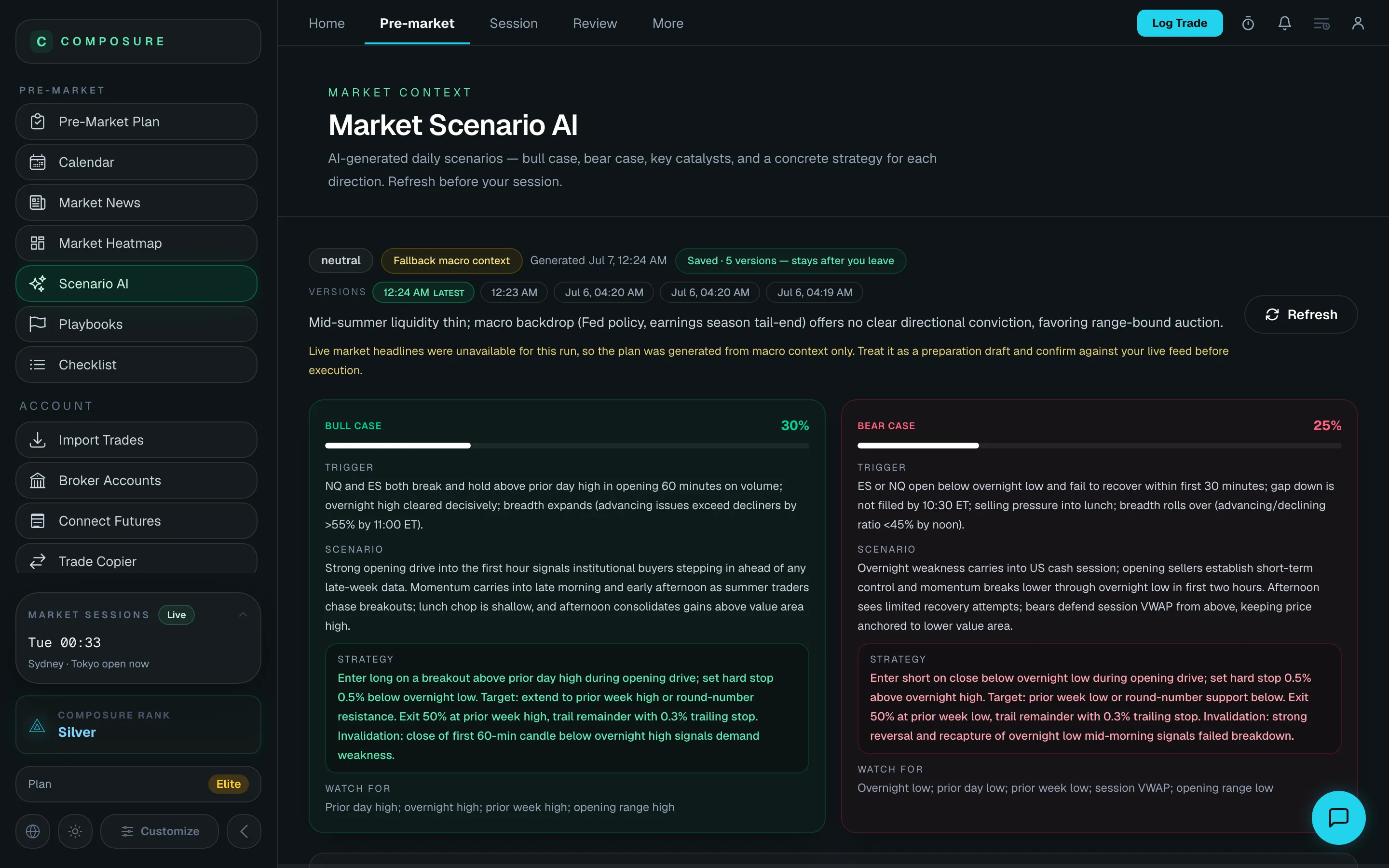Select the 12:24 AM latest version
Viewport: 1389px width, 868px height.
(423, 292)
